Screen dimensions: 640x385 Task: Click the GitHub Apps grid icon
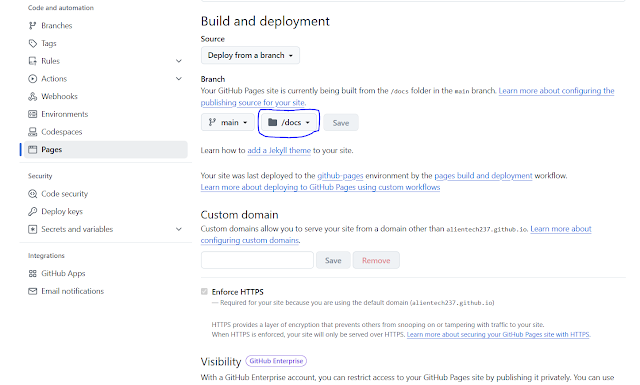point(32,274)
